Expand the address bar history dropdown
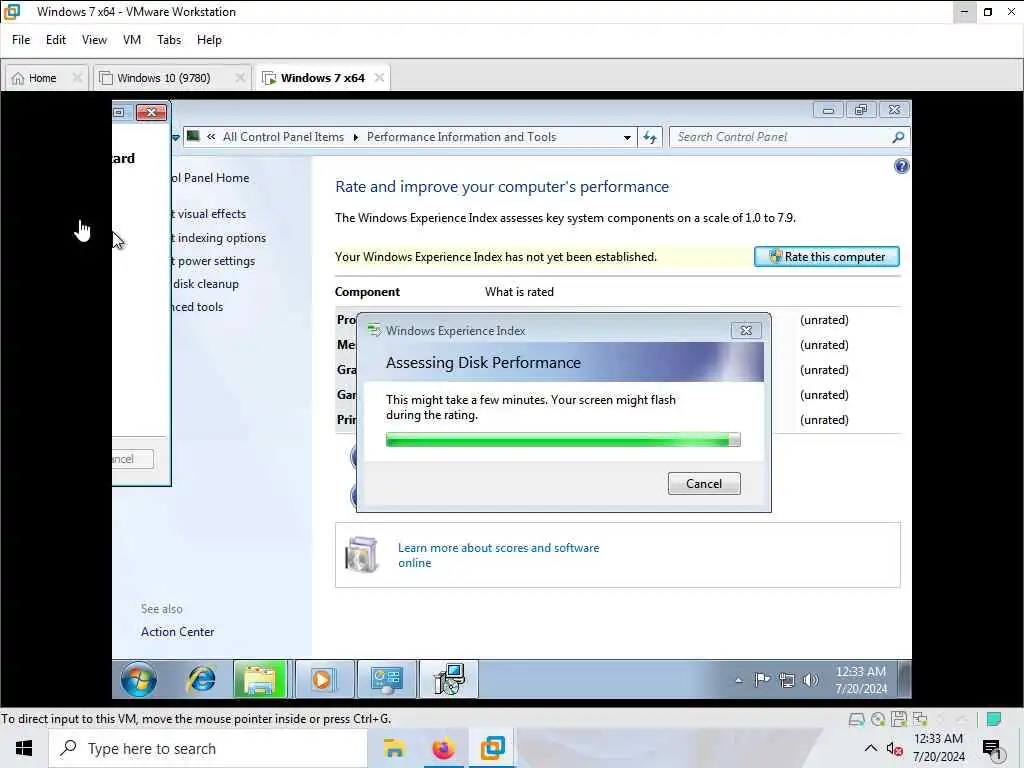This screenshot has width=1024, height=768. (627, 138)
